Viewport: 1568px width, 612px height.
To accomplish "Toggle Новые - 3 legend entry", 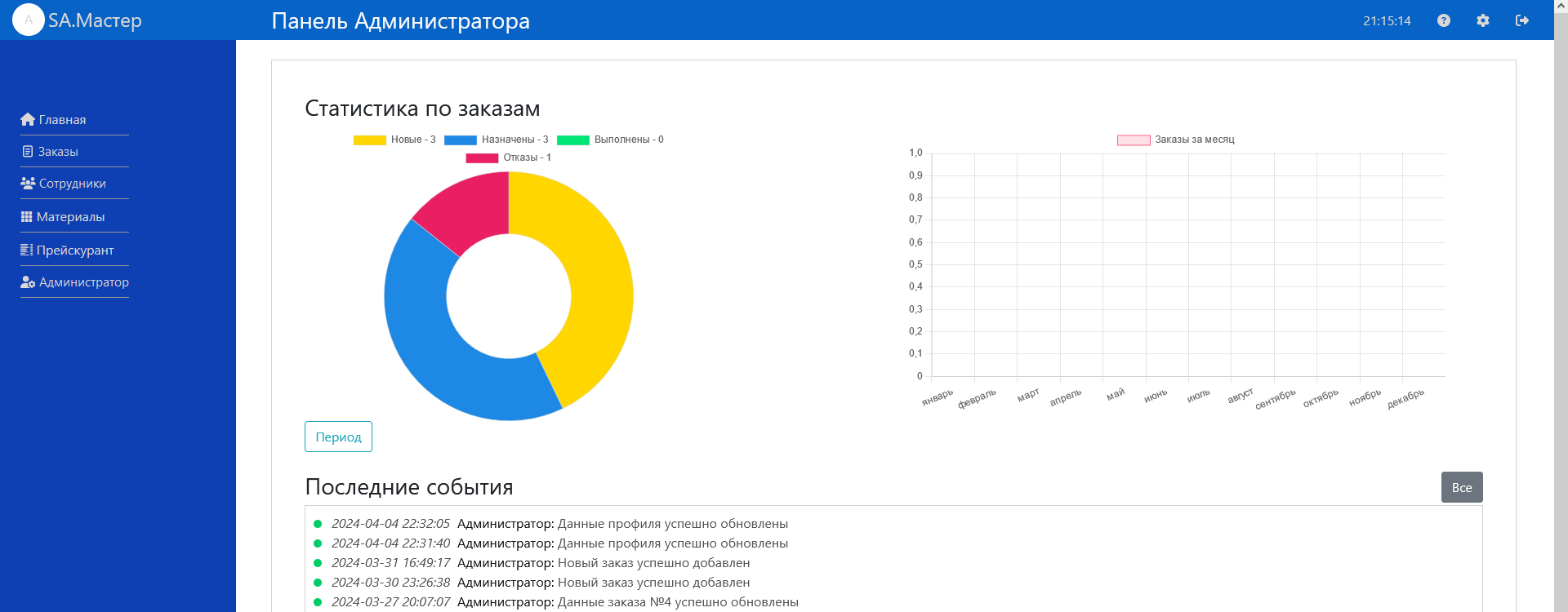I will click(394, 140).
